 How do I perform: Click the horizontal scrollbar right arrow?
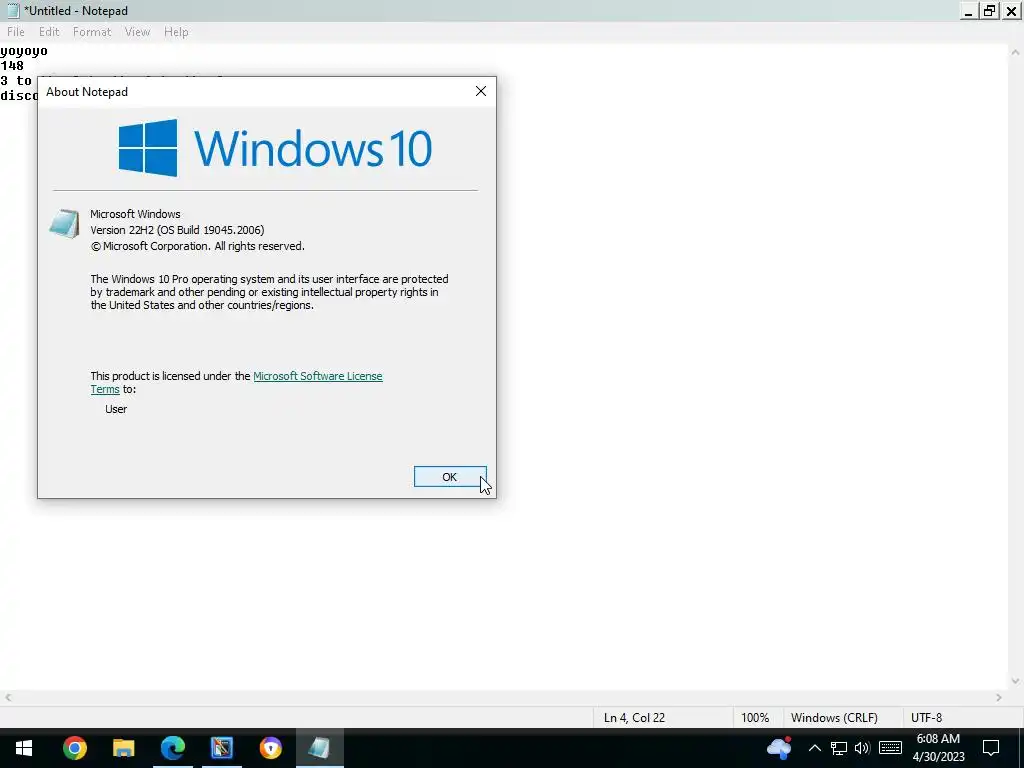999,697
